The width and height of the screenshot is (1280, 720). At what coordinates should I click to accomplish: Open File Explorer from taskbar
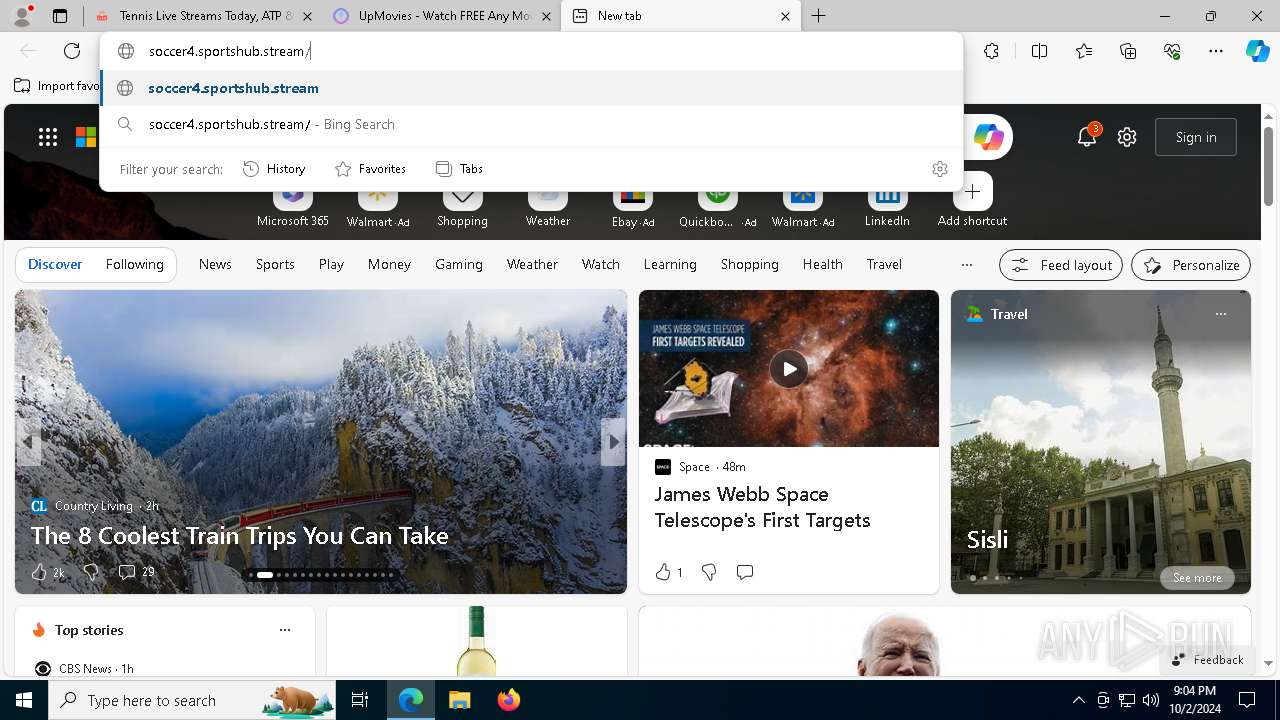pyautogui.click(x=459, y=700)
